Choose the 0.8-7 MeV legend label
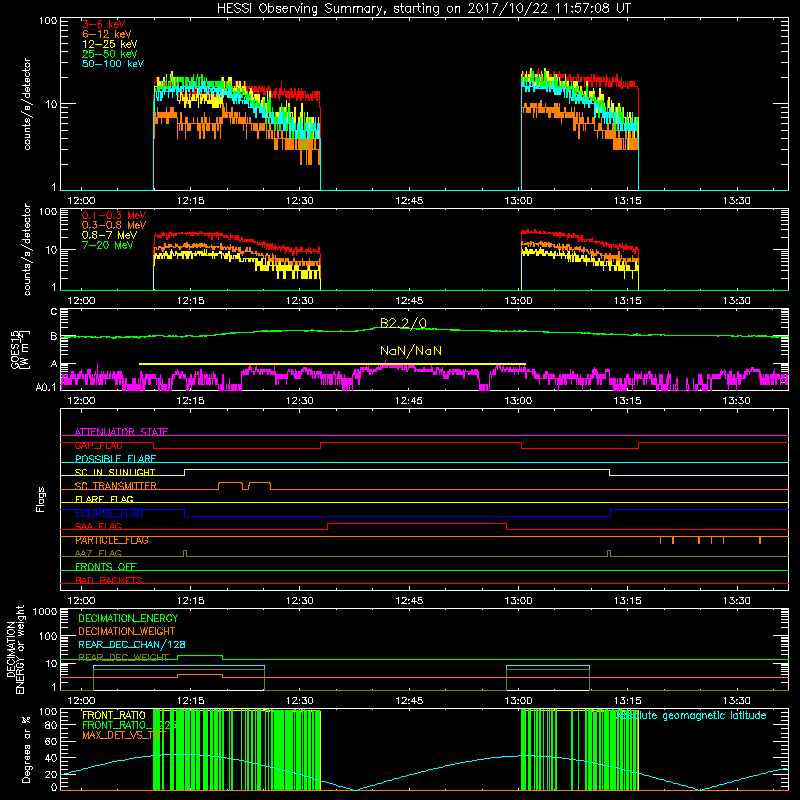 point(109,235)
